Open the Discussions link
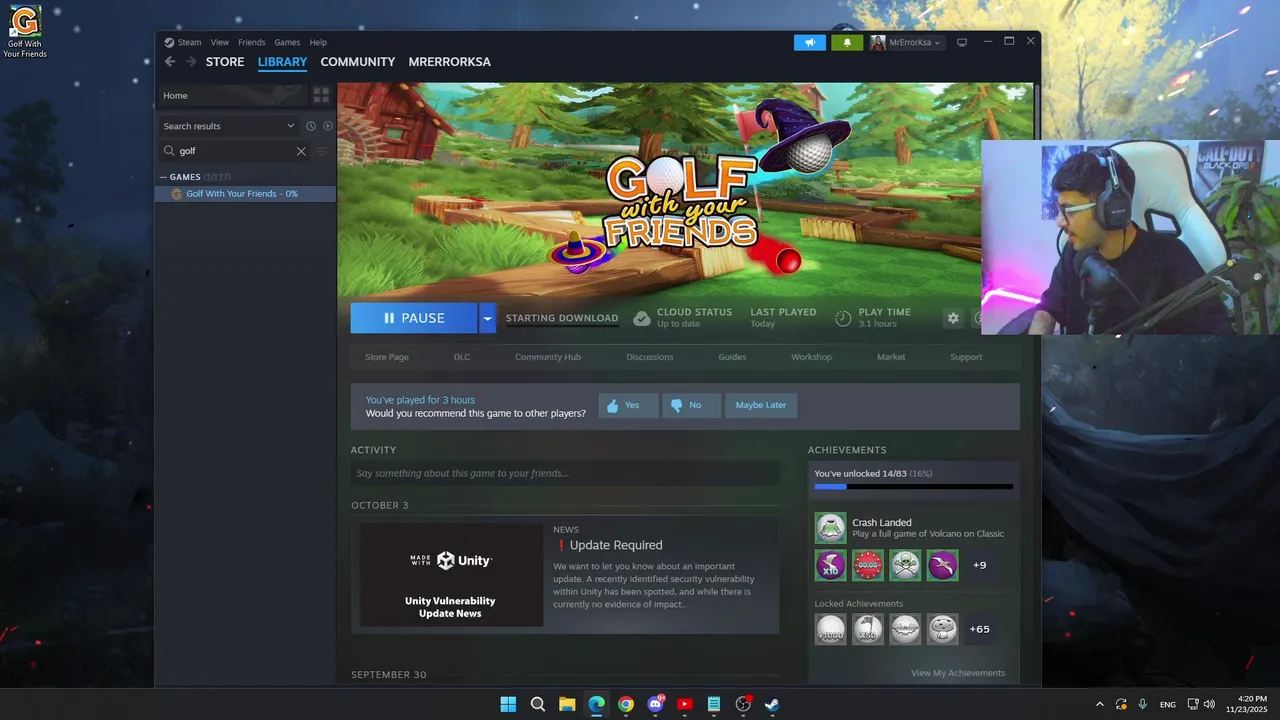1280x720 pixels. point(650,357)
